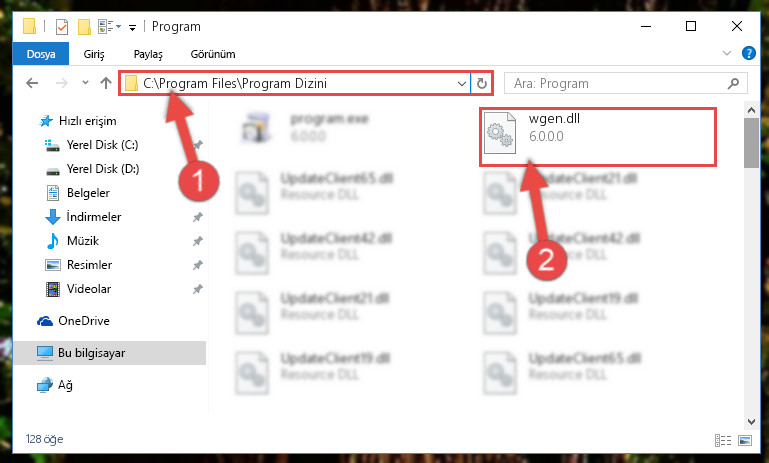769x463 pixels.
Task: Open the help question mark icon
Action: coord(748,53)
